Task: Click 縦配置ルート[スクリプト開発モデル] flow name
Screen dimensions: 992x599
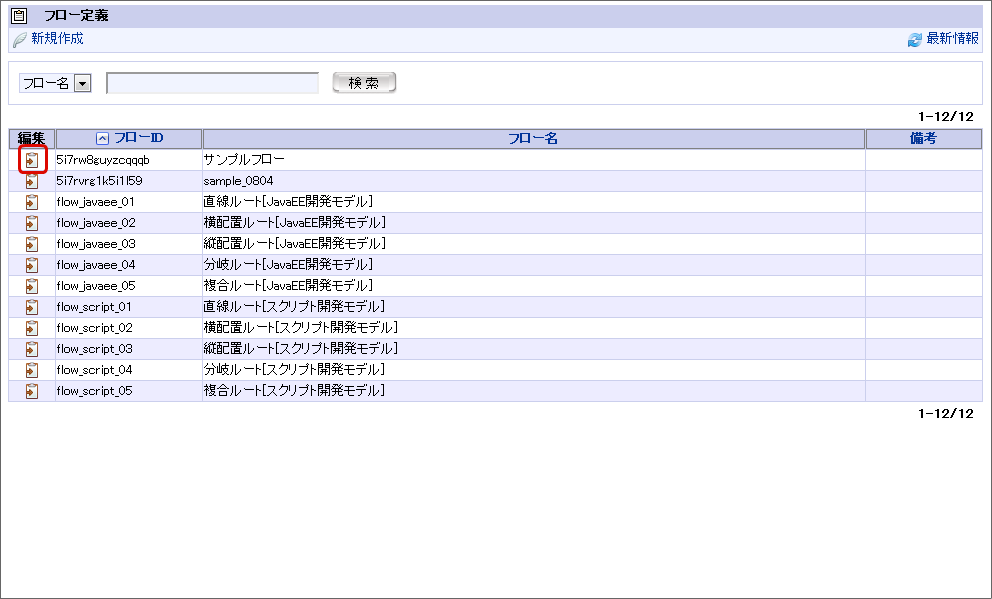Action: click(301, 349)
